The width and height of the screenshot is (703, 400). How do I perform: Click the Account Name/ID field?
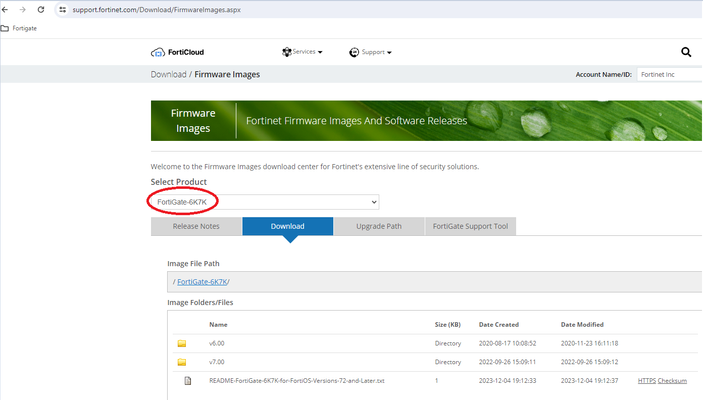669,74
